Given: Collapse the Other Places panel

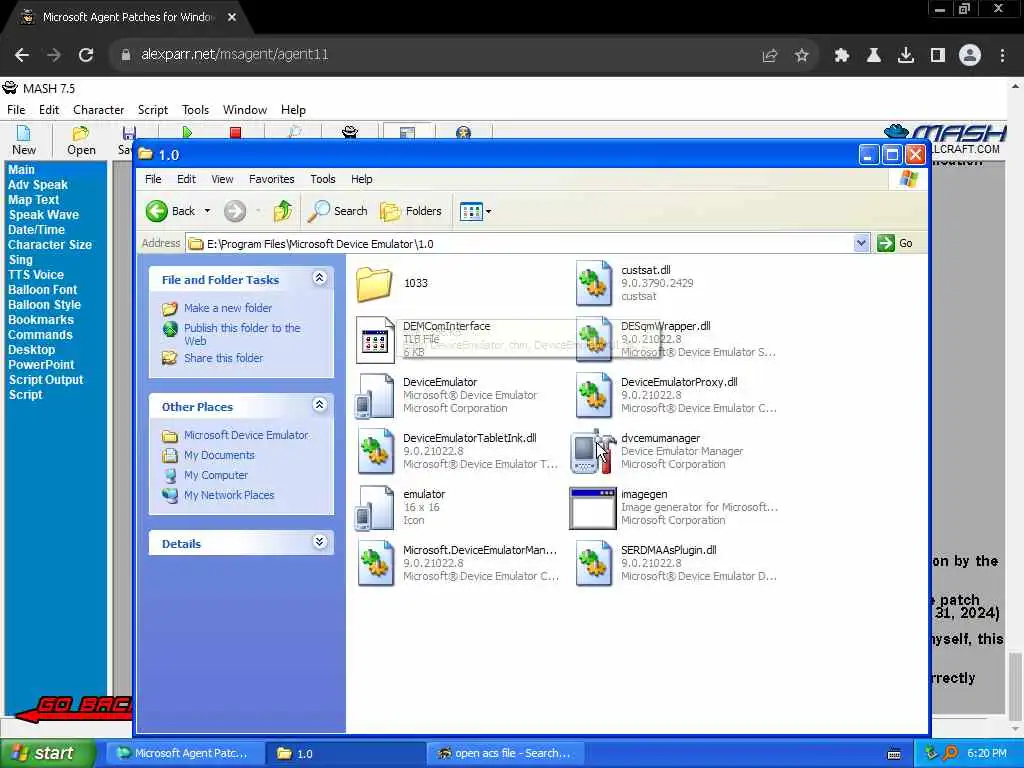Looking at the screenshot, I should coord(319,405).
